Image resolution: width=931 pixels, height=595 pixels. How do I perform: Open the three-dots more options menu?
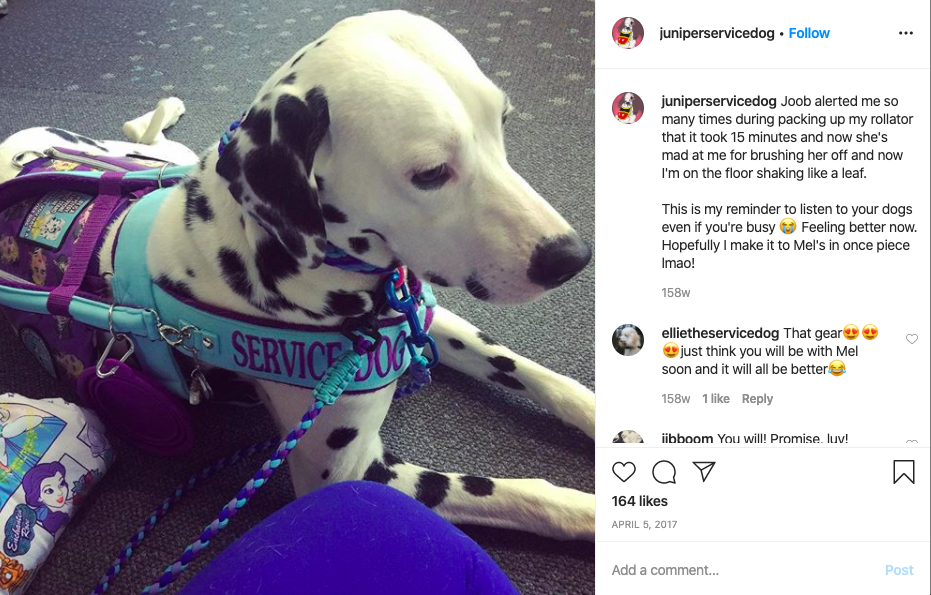[x=905, y=33]
